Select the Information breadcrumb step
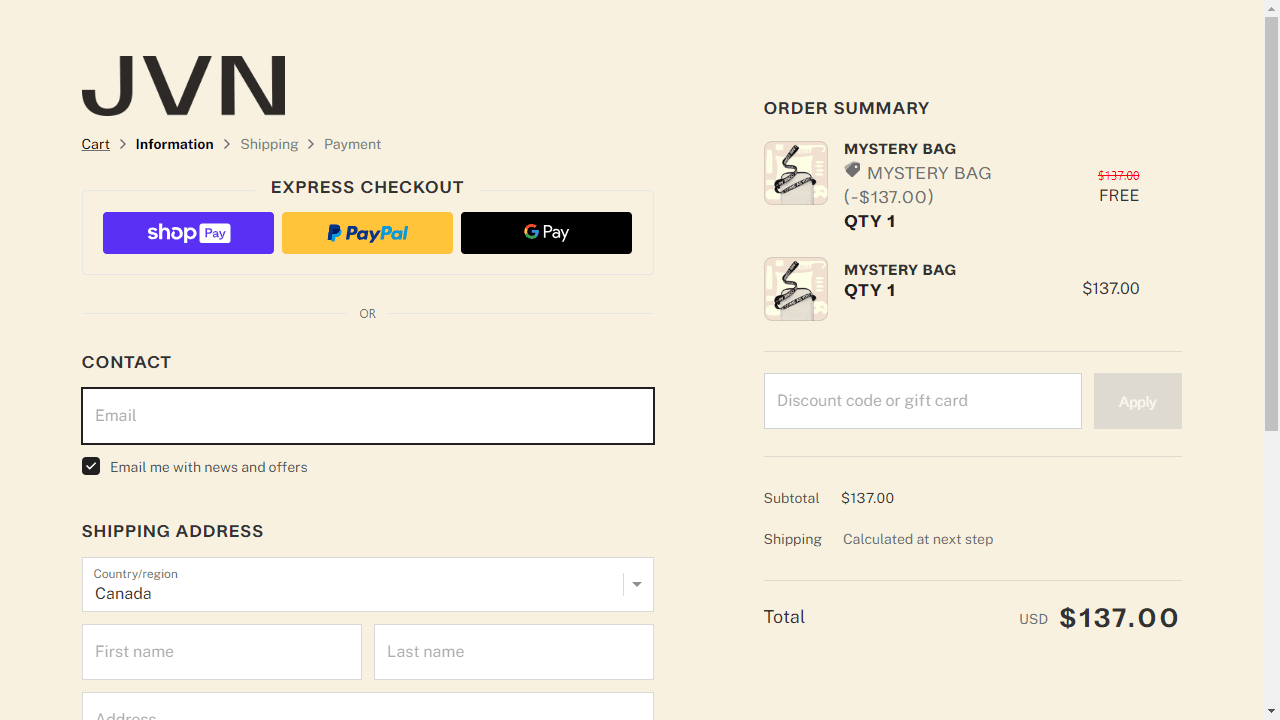The image size is (1280, 720). click(175, 144)
